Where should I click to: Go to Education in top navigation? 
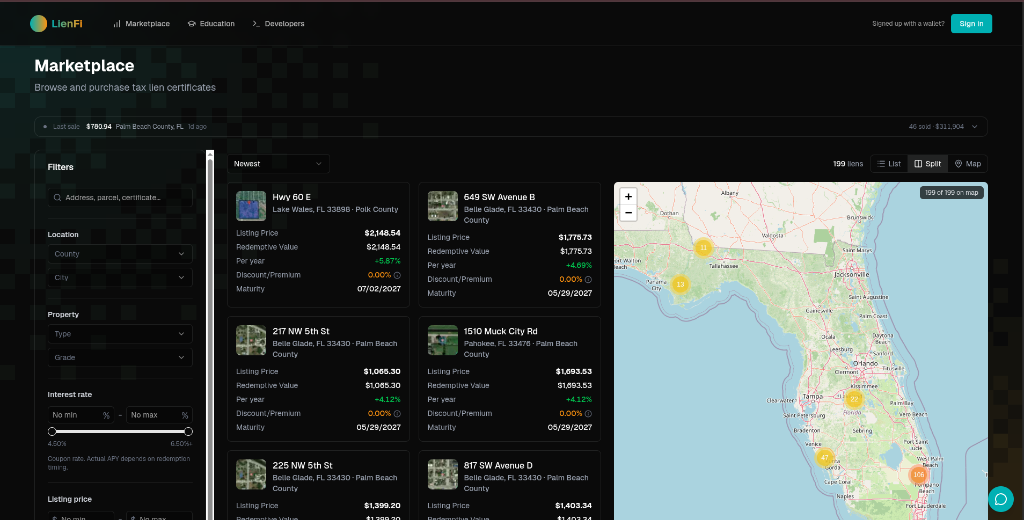coord(211,24)
